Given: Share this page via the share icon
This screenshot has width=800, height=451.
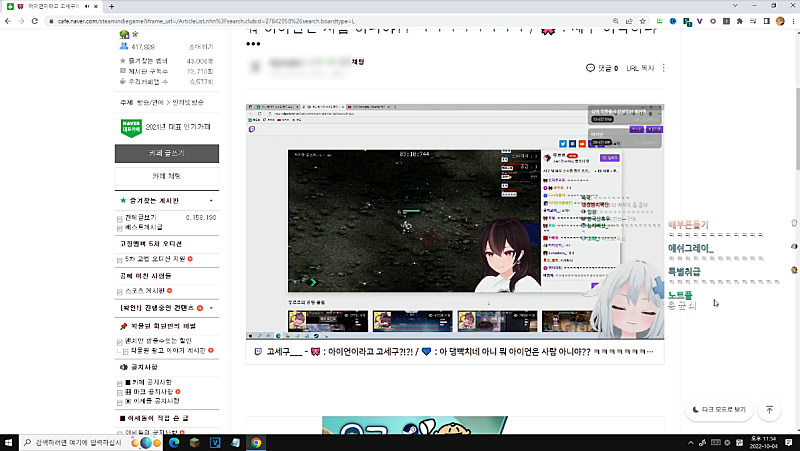Looking at the screenshot, I should click(629, 21).
